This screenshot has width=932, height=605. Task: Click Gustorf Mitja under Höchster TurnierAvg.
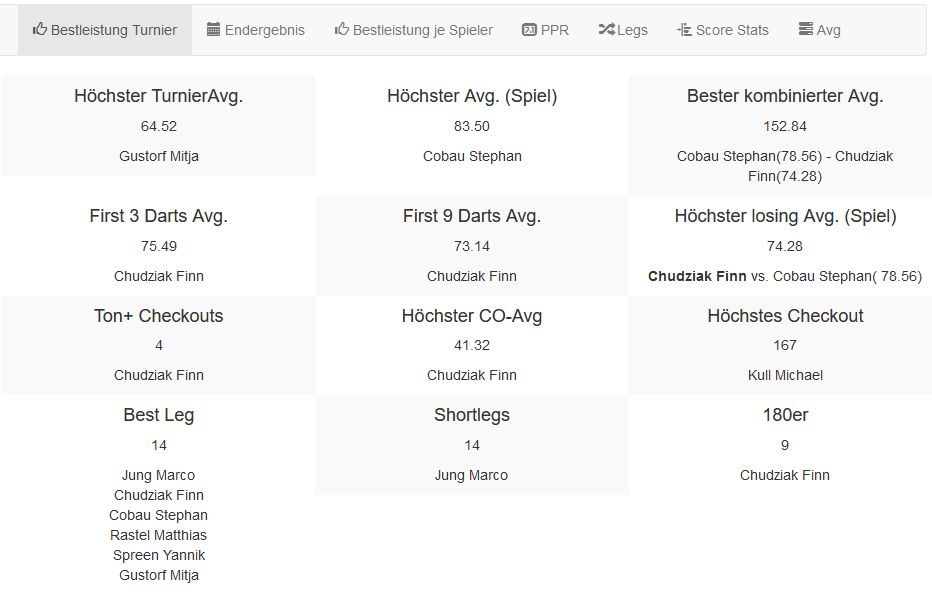click(159, 156)
